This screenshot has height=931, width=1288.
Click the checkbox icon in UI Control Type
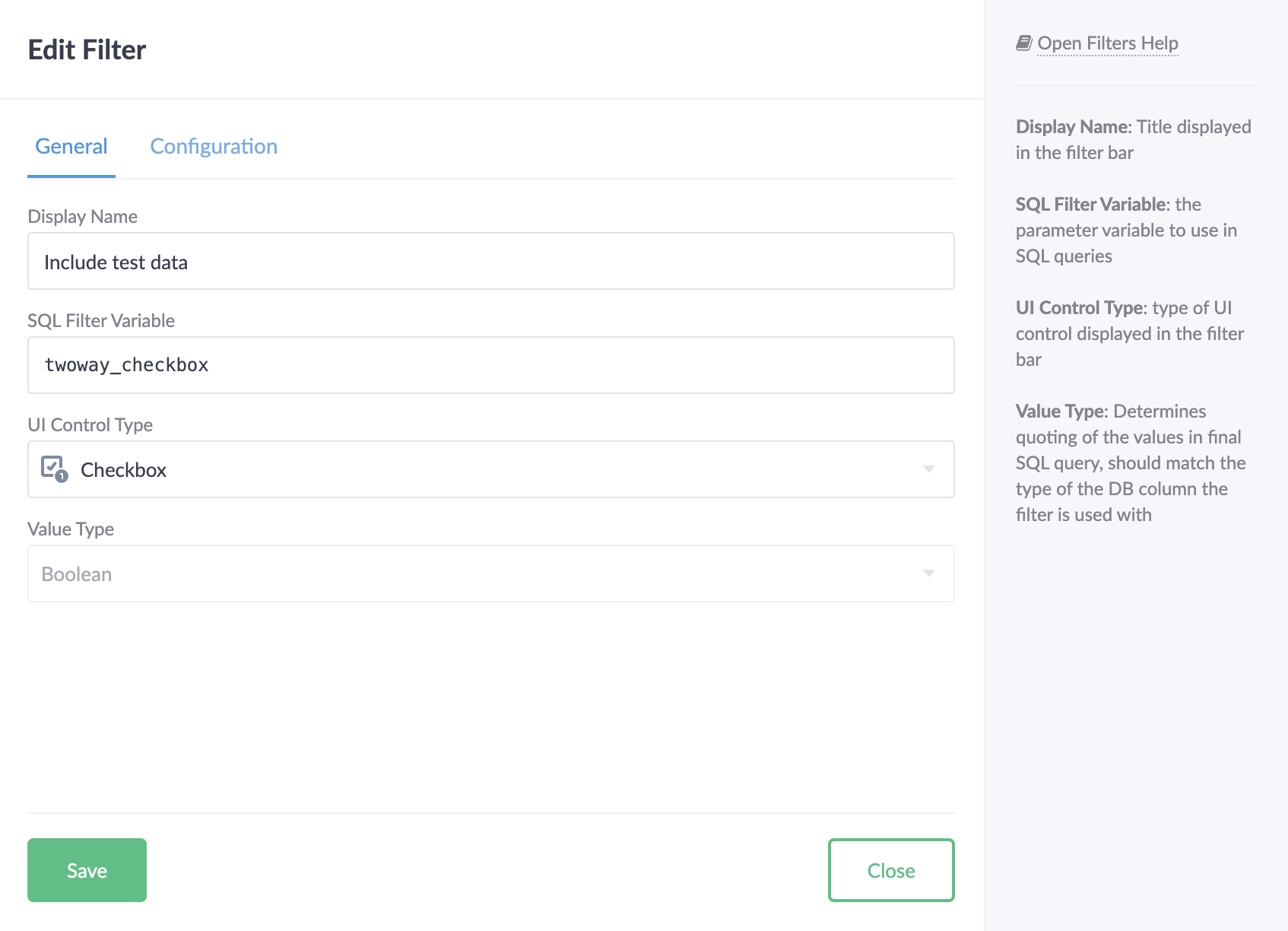pos(55,469)
